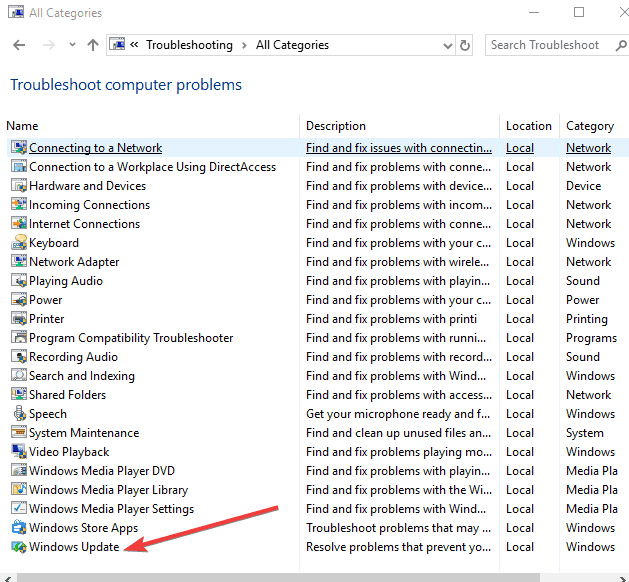This screenshot has height=582, width=629.
Task: Open the Hardware and Devices troubleshooter
Action: click(x=87, y=186)
